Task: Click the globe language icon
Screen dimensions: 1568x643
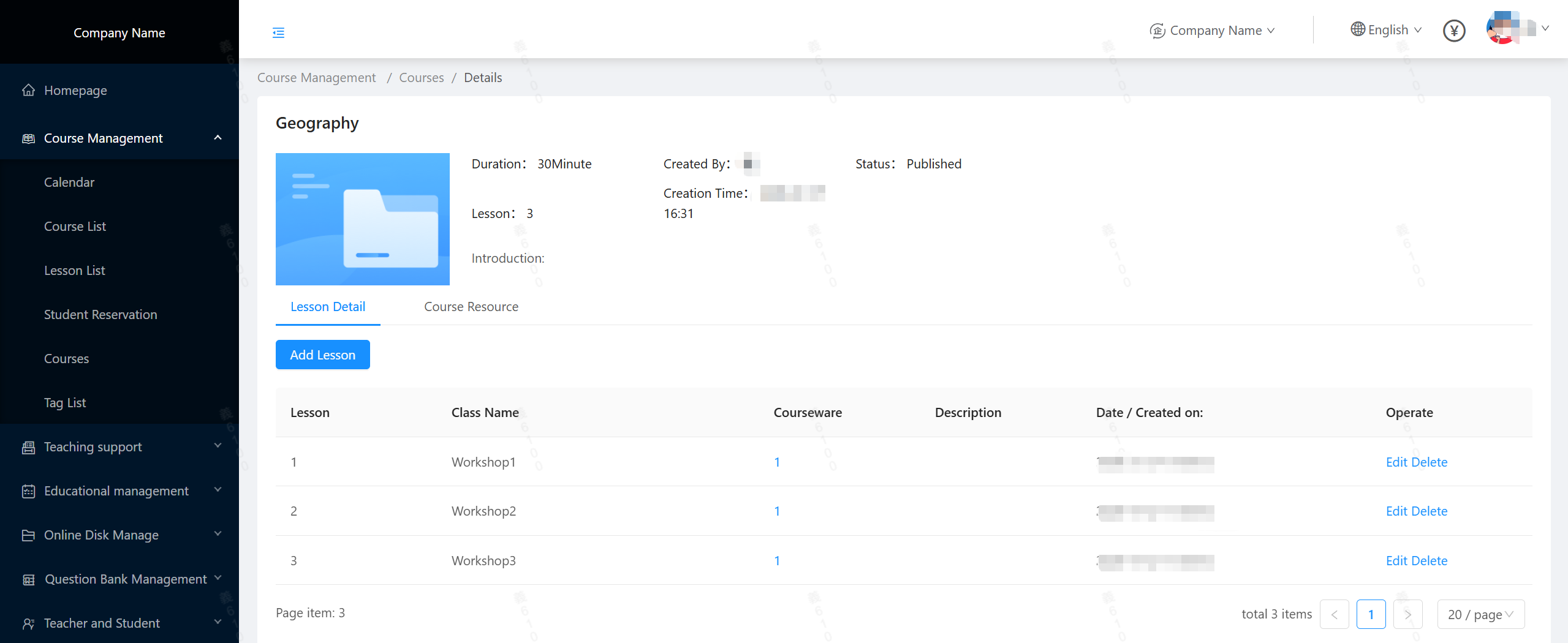Action: click(x=1357, y=29)
